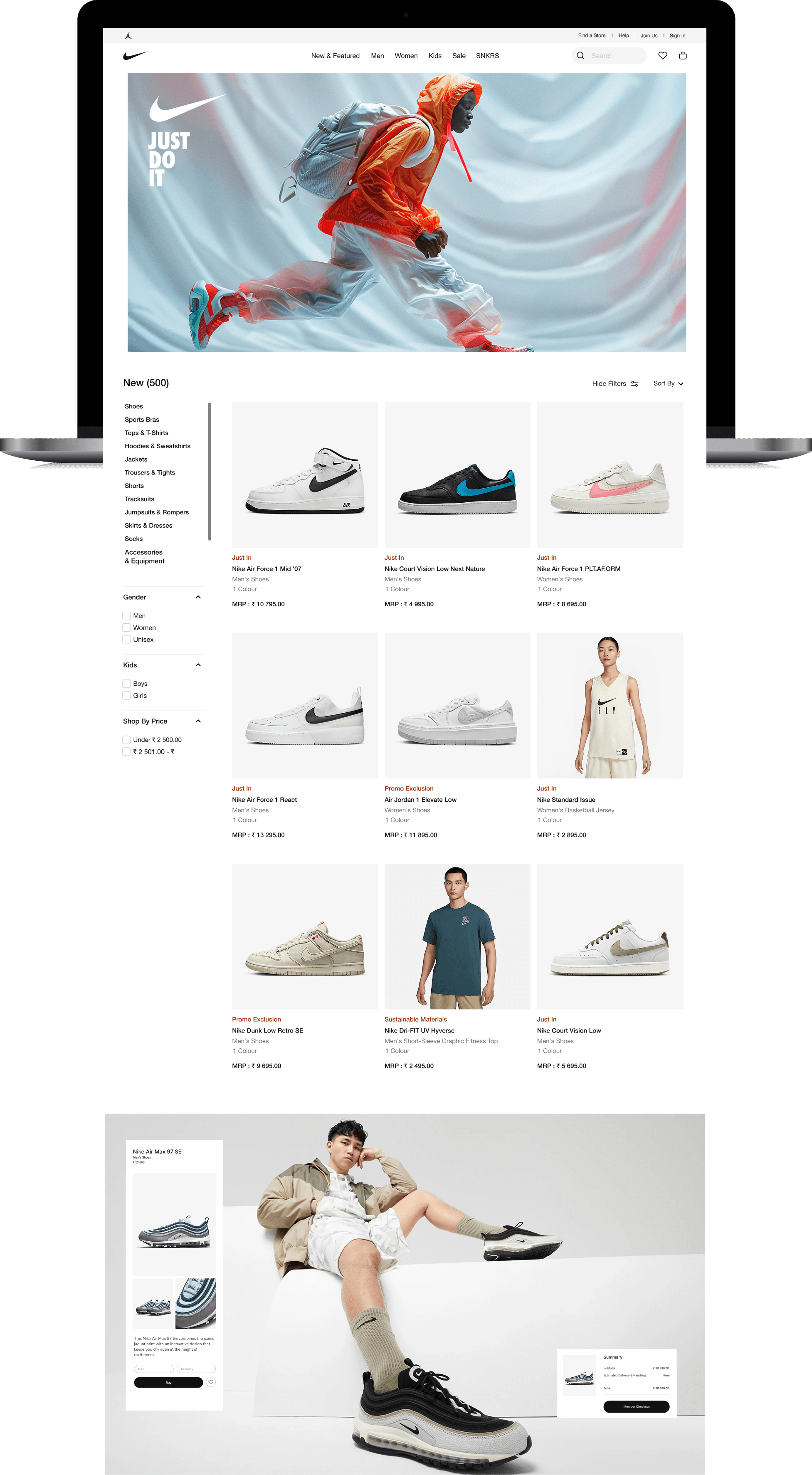Tick the Men gender checkbox

tap(126, 615)
